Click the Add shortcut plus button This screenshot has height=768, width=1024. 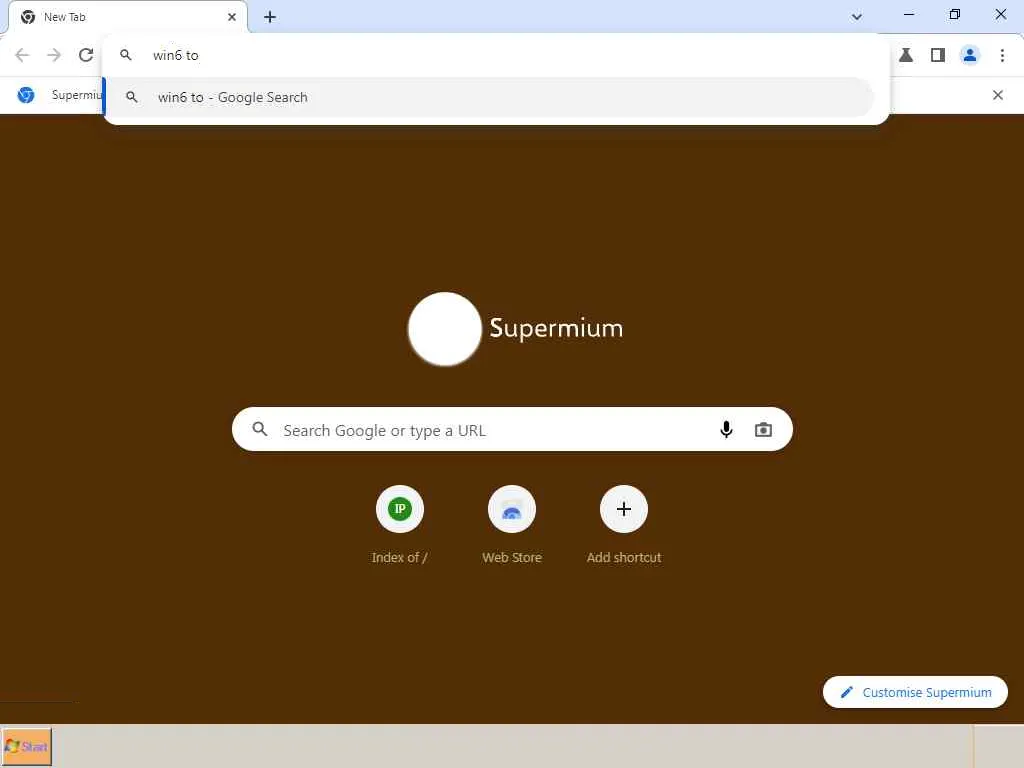(624, 509)
